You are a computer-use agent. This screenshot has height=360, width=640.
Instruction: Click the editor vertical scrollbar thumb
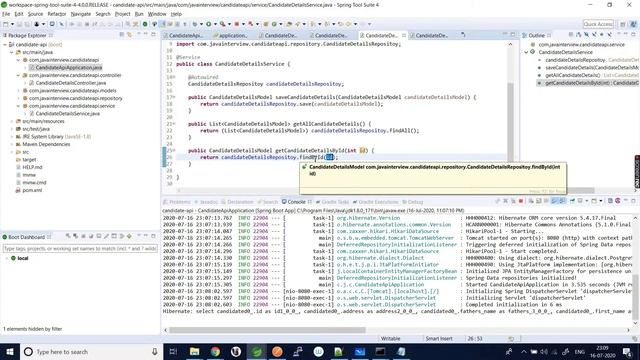click(x=510, y=122)
